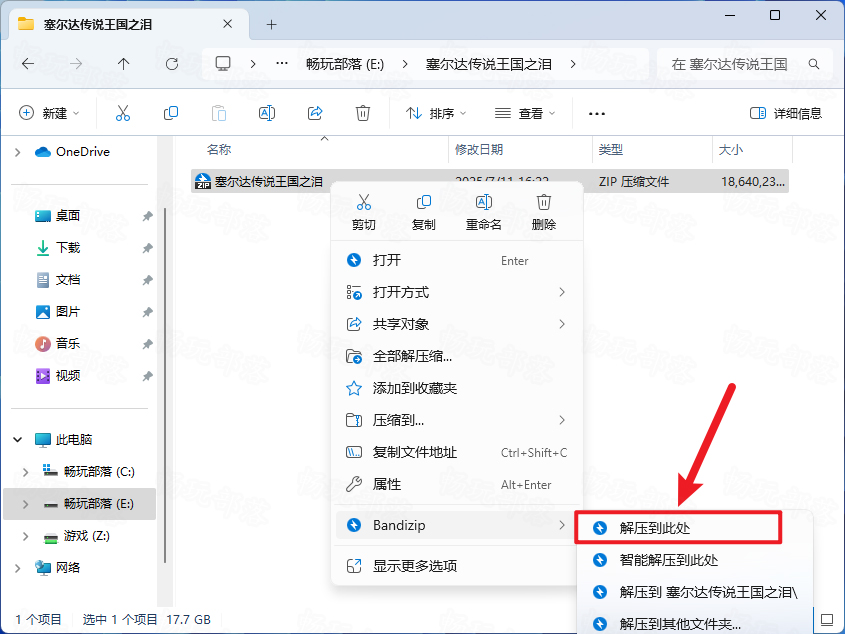845x634 pixels.
Task: Open the 排序 sort dropdown
Action: point(435,113)
